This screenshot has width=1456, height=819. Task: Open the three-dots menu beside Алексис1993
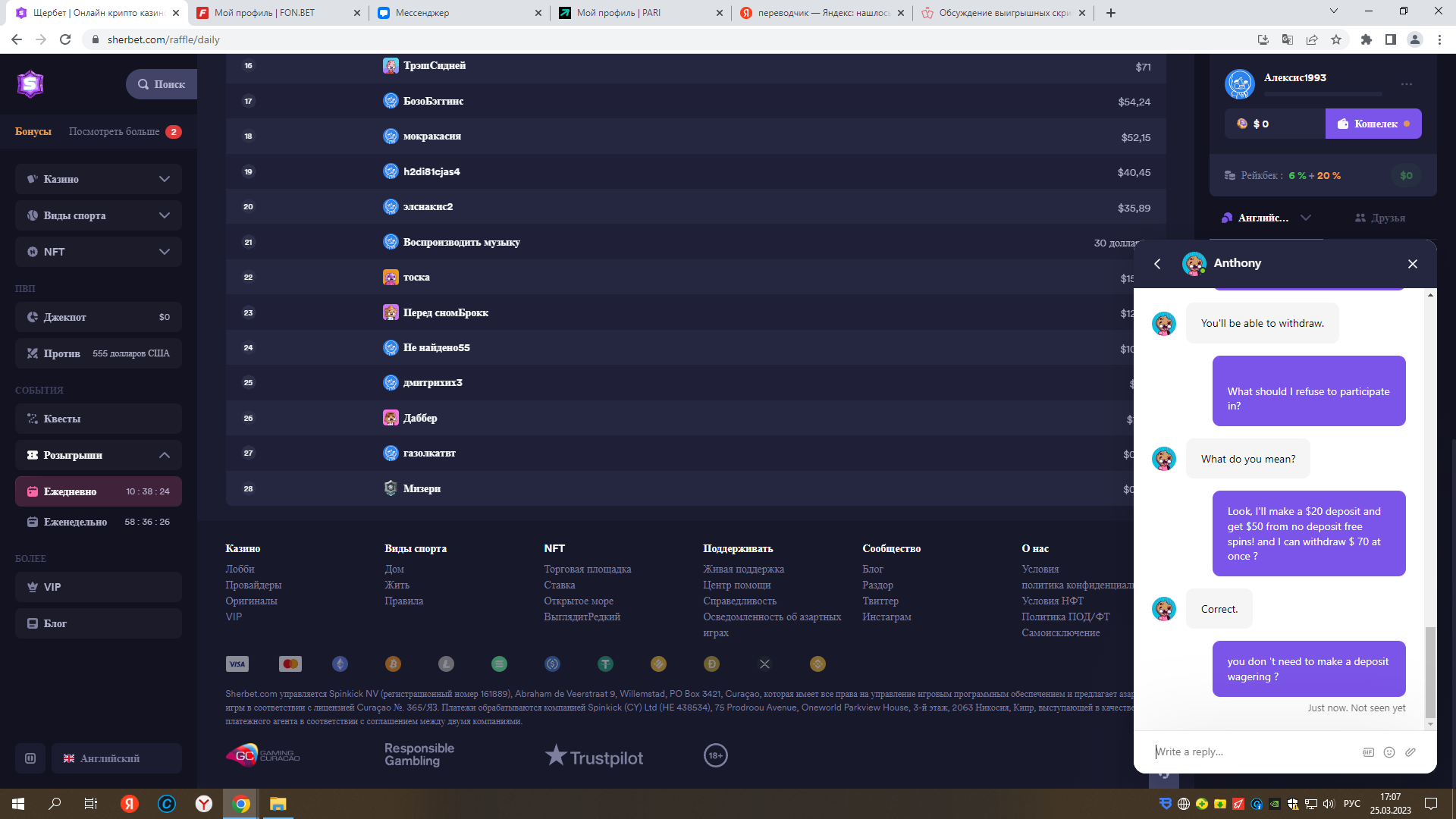tap(1407, 84)
